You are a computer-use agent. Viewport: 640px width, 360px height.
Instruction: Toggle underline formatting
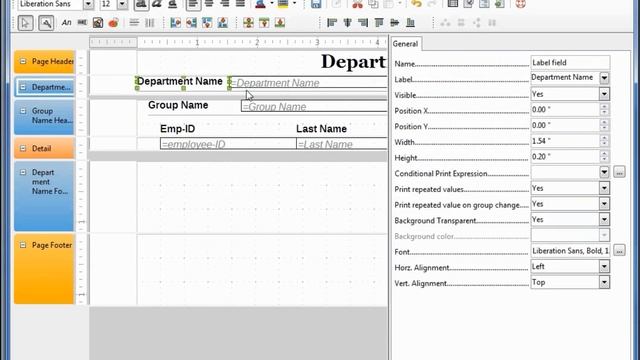click(x=172, y=4)
